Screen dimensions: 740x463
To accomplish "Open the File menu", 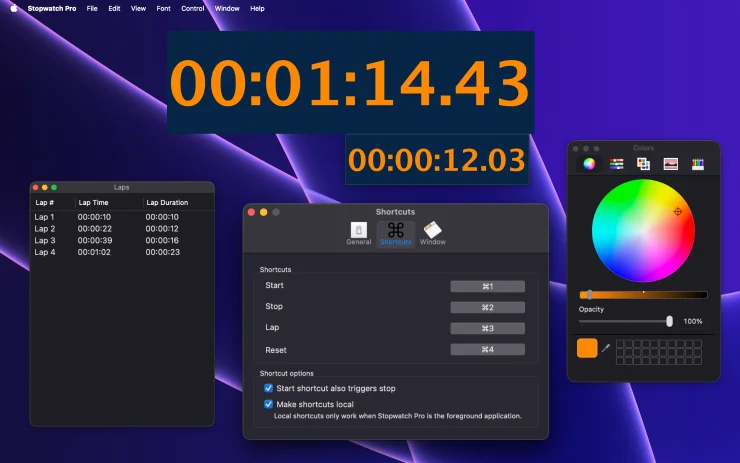I will point(92,8).
